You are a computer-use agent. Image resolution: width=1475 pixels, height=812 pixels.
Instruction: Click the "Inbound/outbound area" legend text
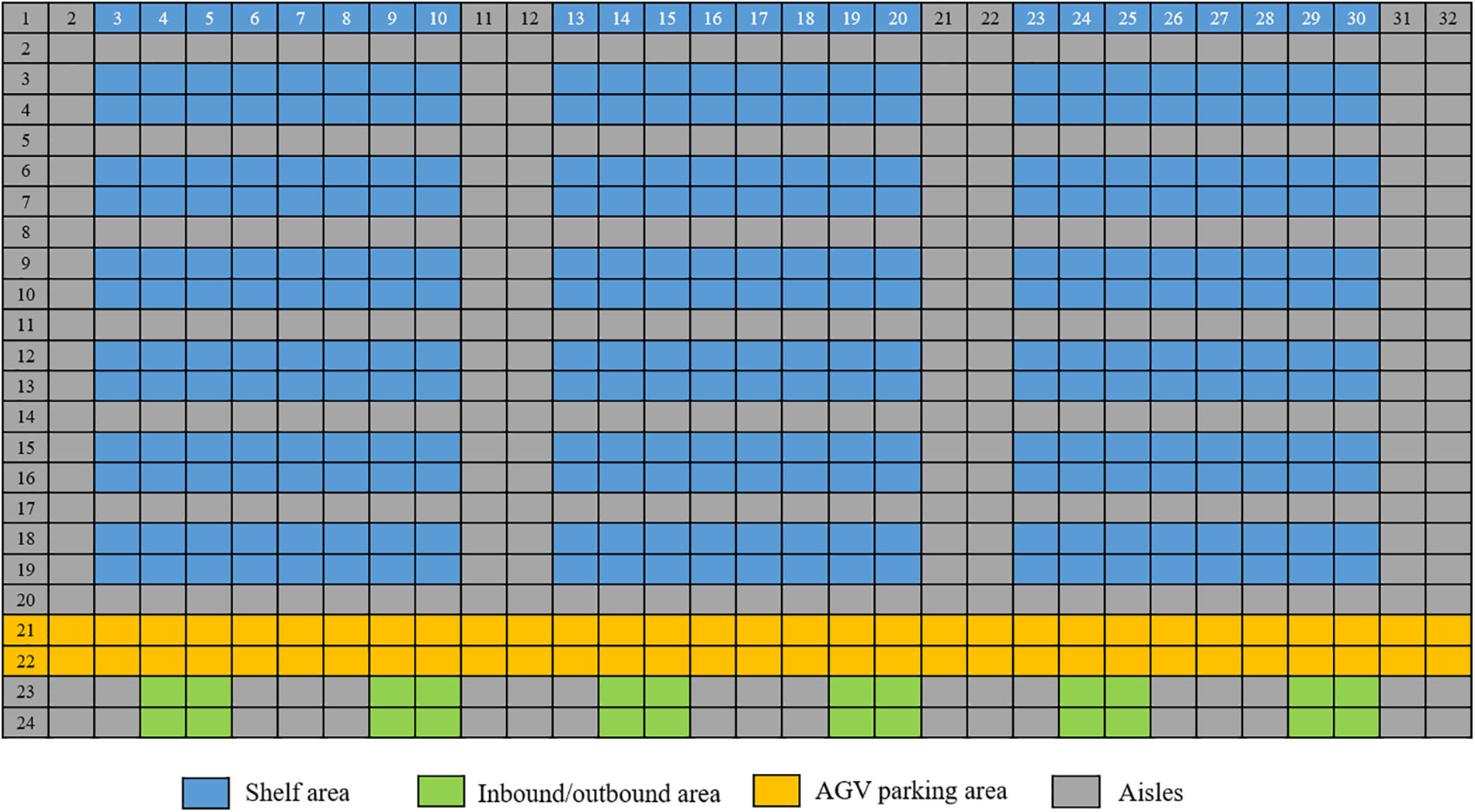[x=599, y=793]
